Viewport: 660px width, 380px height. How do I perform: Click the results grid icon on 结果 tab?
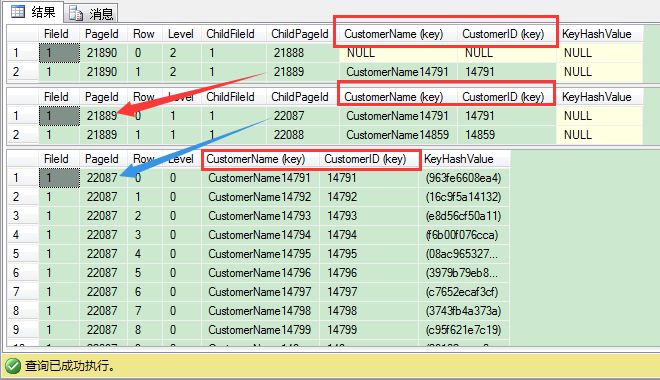pyautogui.click(x=18, y=12)
